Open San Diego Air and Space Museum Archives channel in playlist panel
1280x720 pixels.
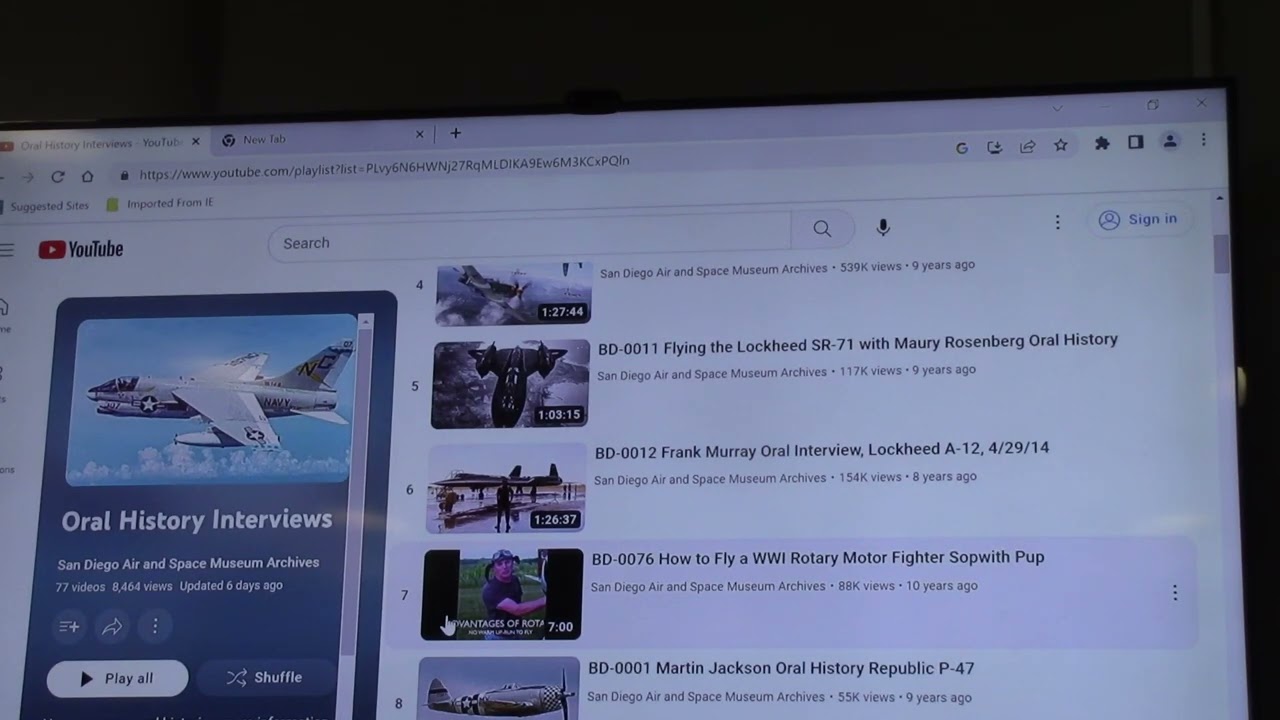188,563
